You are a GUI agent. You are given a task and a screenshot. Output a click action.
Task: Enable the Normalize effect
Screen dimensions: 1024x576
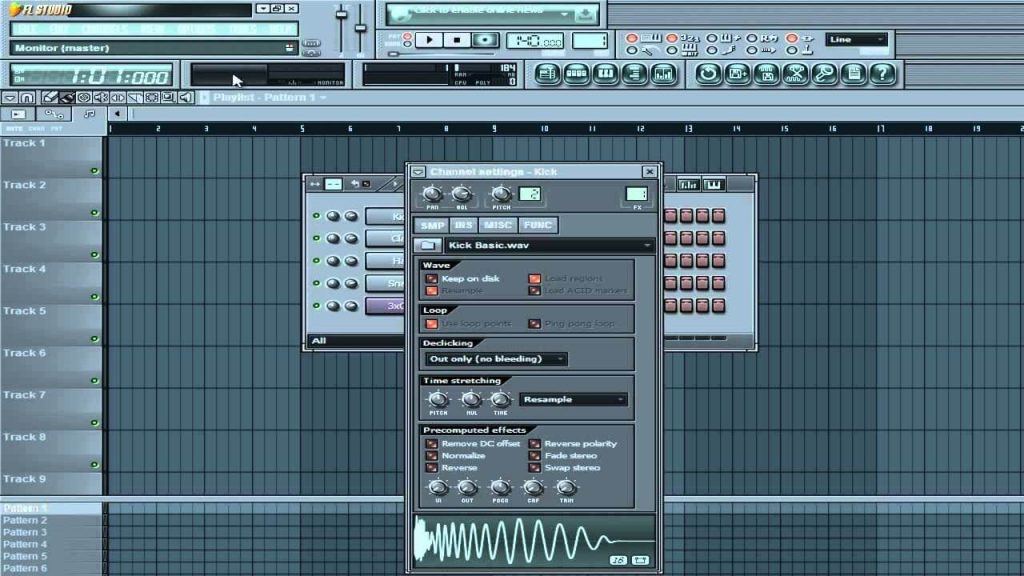click(432, 456)
